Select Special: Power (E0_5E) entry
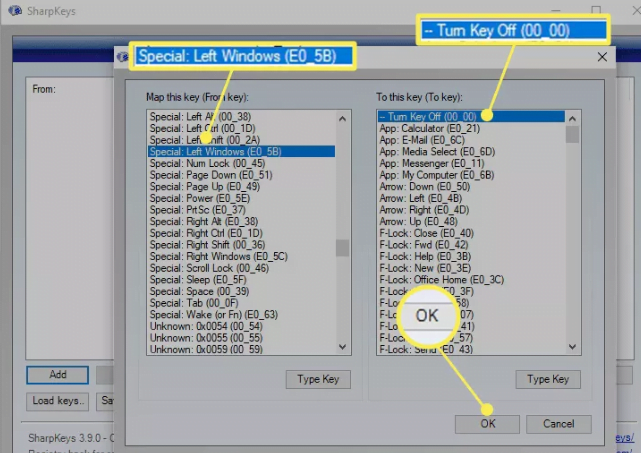 (x=198, y=198)
